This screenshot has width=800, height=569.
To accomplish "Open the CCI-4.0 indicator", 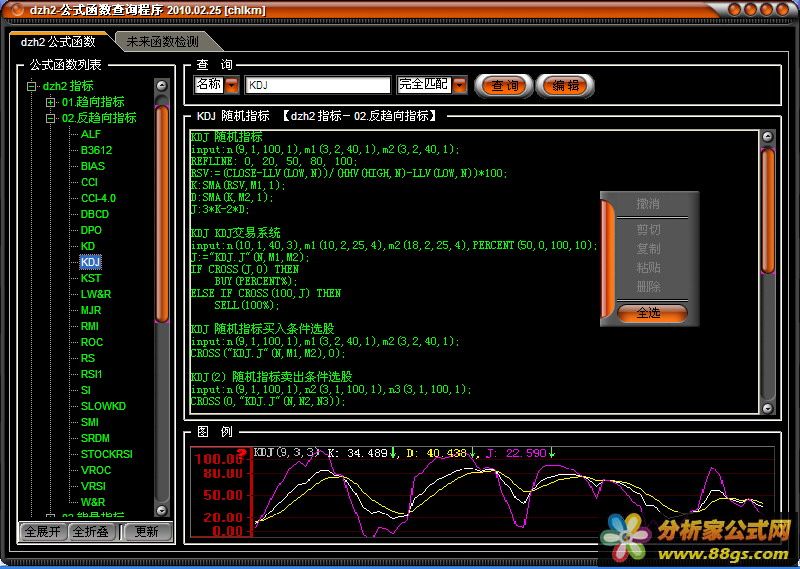I will tap(98, 198).
